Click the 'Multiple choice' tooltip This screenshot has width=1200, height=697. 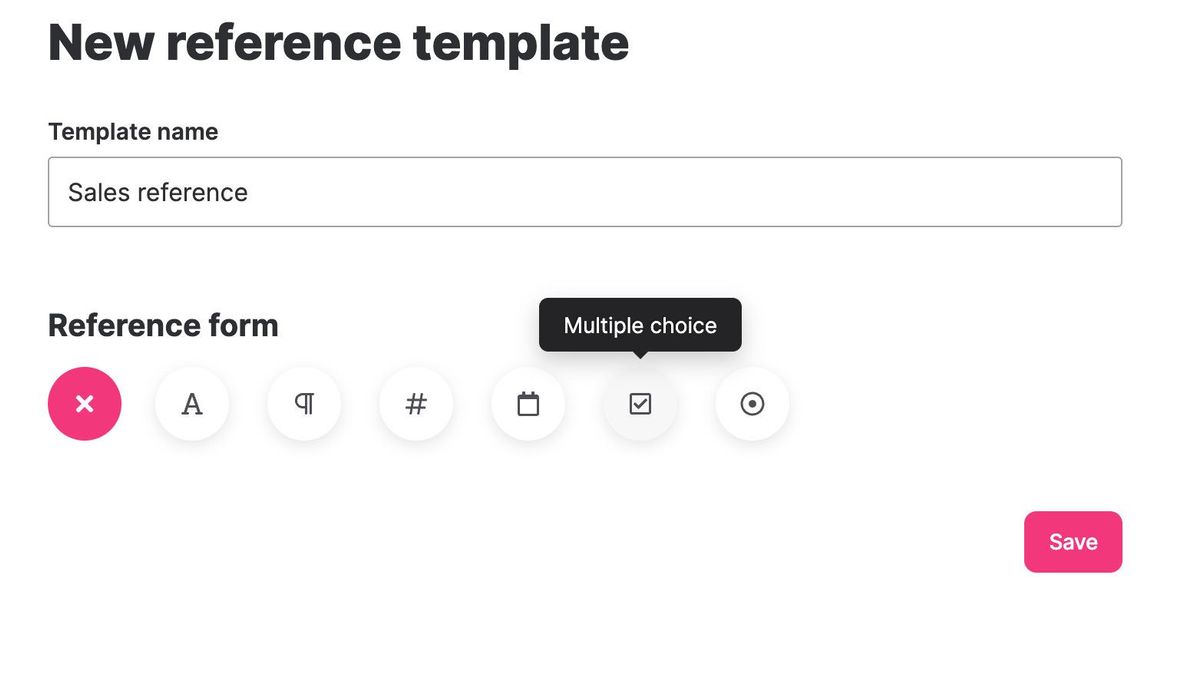point(640,325)
